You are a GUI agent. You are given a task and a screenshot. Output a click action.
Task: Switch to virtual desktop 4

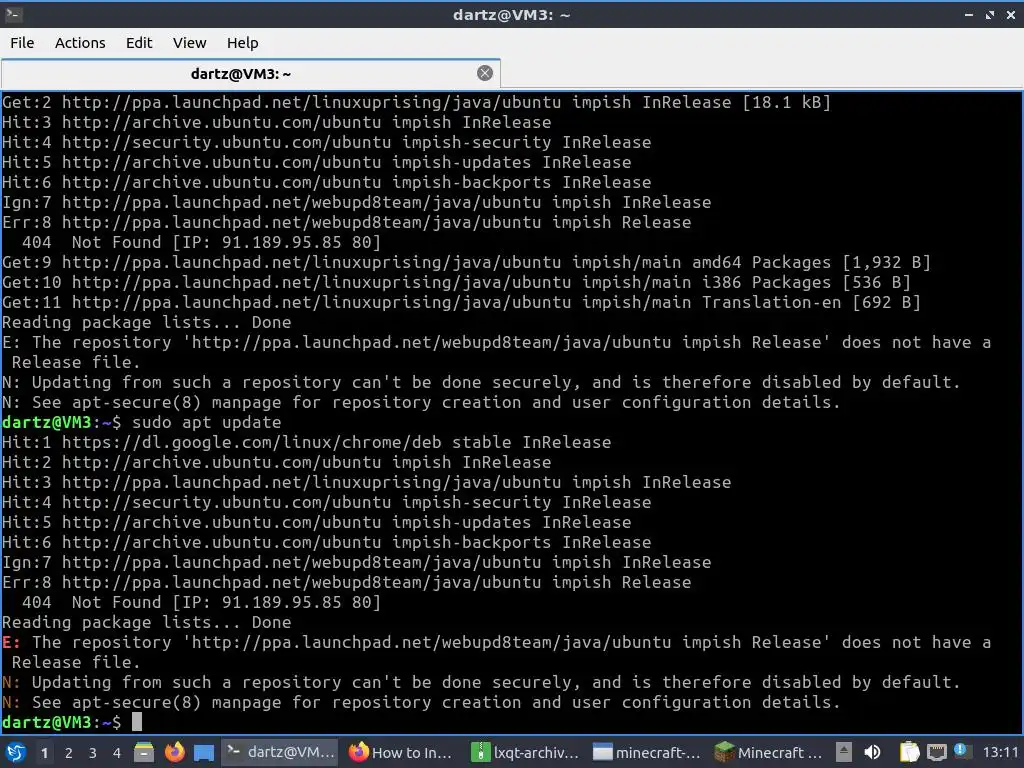[117, 753]
